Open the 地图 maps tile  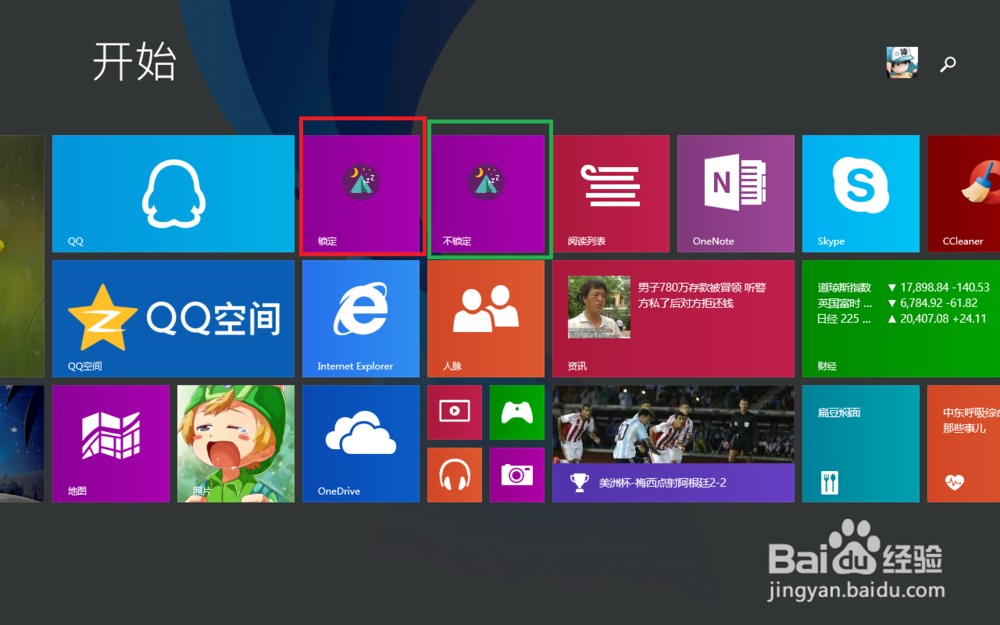[x=111, y=443]
